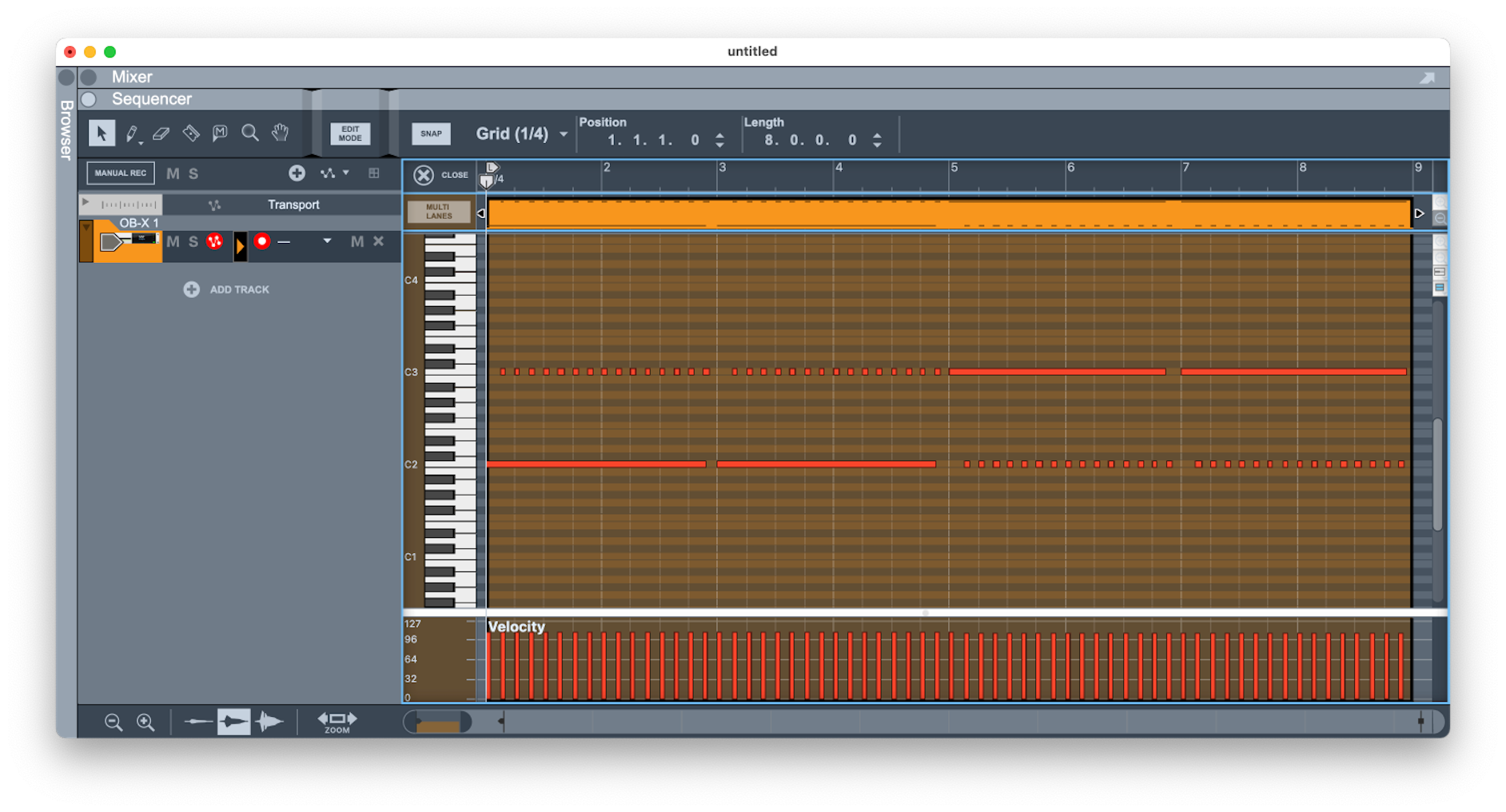Screen dimensions: 1506x812
Task: Click the C3 key on piano keyboard
Action: pyautogui.click(x=449, y=372)
